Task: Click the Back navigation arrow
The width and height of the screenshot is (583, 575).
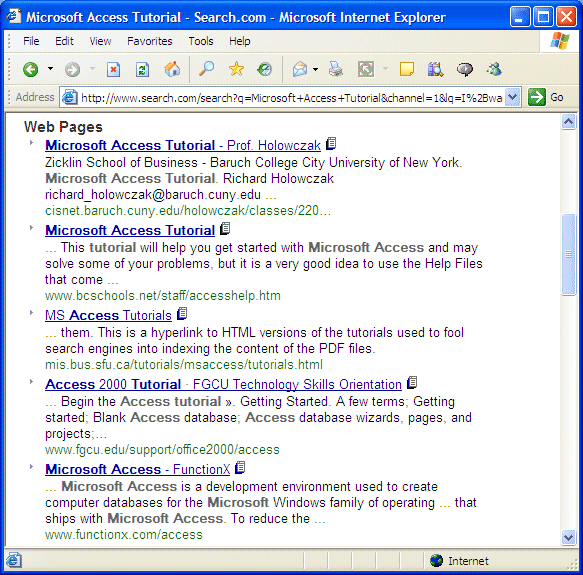Action: [x=30, y=70]
